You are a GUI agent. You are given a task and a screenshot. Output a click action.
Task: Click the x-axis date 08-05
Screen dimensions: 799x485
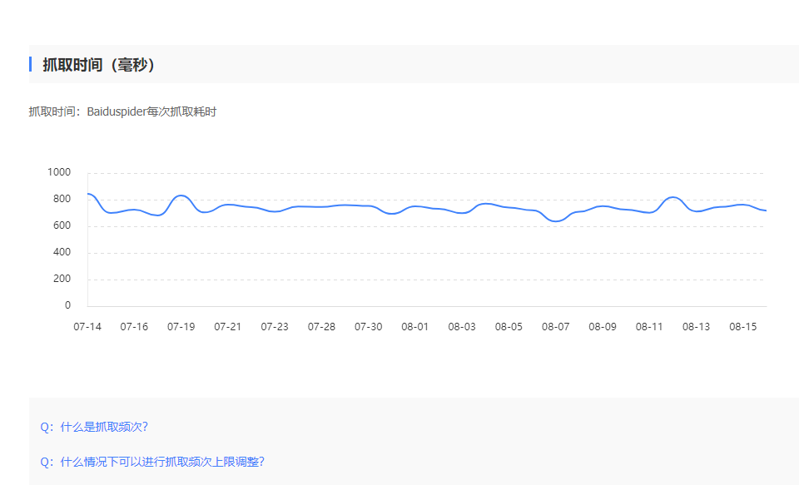[509, 327]
